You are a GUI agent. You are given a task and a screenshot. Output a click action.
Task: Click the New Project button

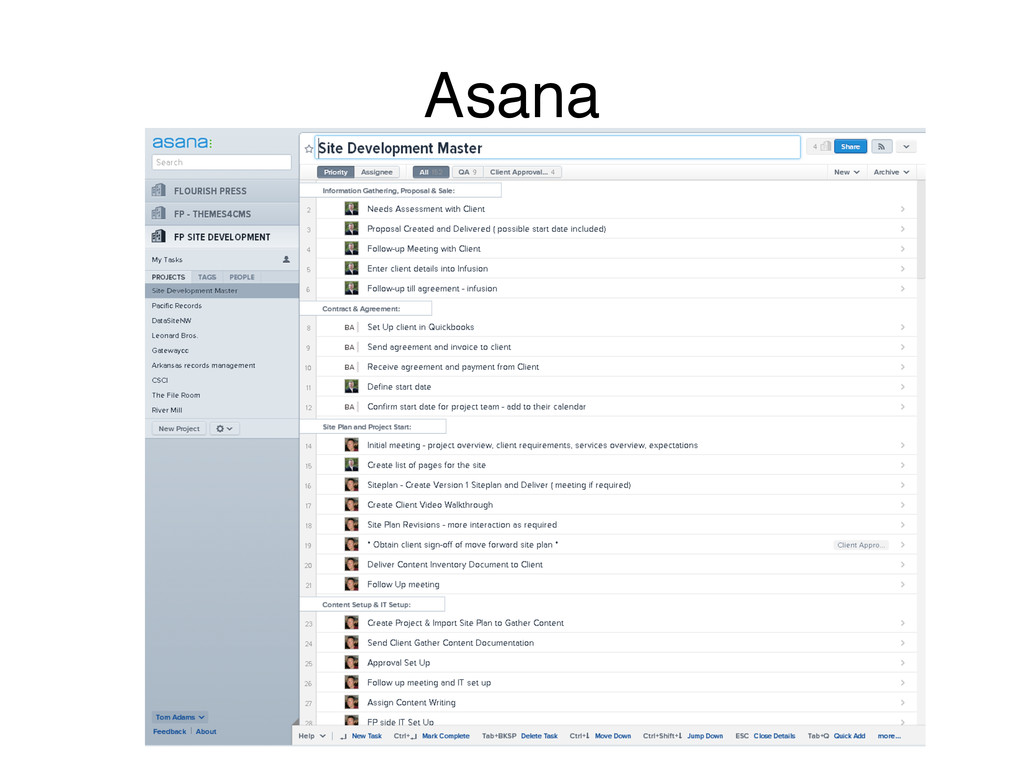point(179,428)
